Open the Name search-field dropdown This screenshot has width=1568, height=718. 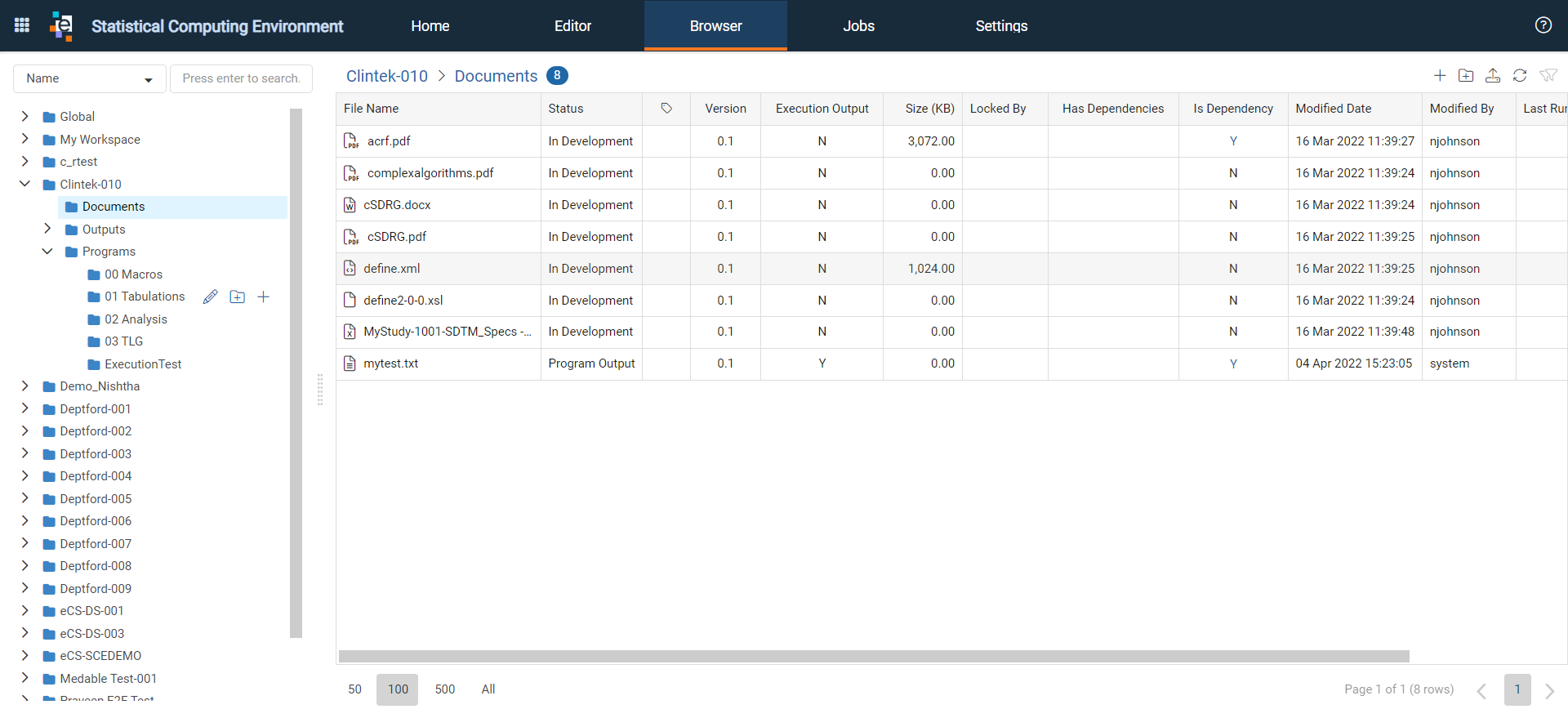pyautogui.click(x=90, y=78)
